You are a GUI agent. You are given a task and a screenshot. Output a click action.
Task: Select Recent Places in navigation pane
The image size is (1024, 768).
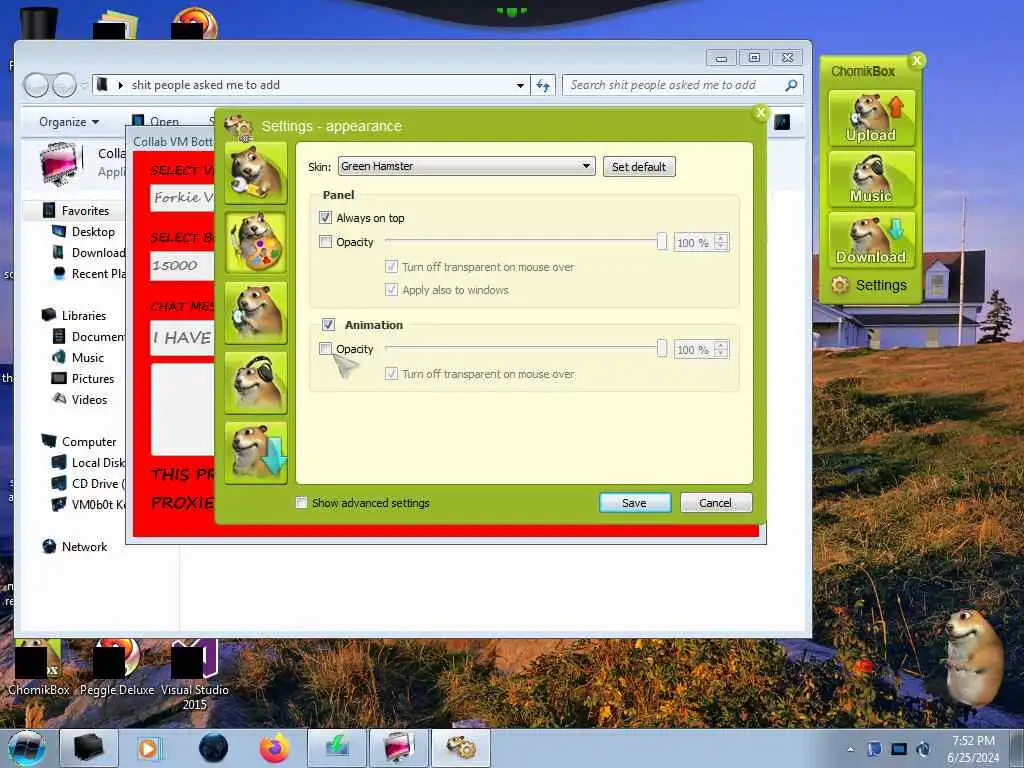click(x=88, y=274)
